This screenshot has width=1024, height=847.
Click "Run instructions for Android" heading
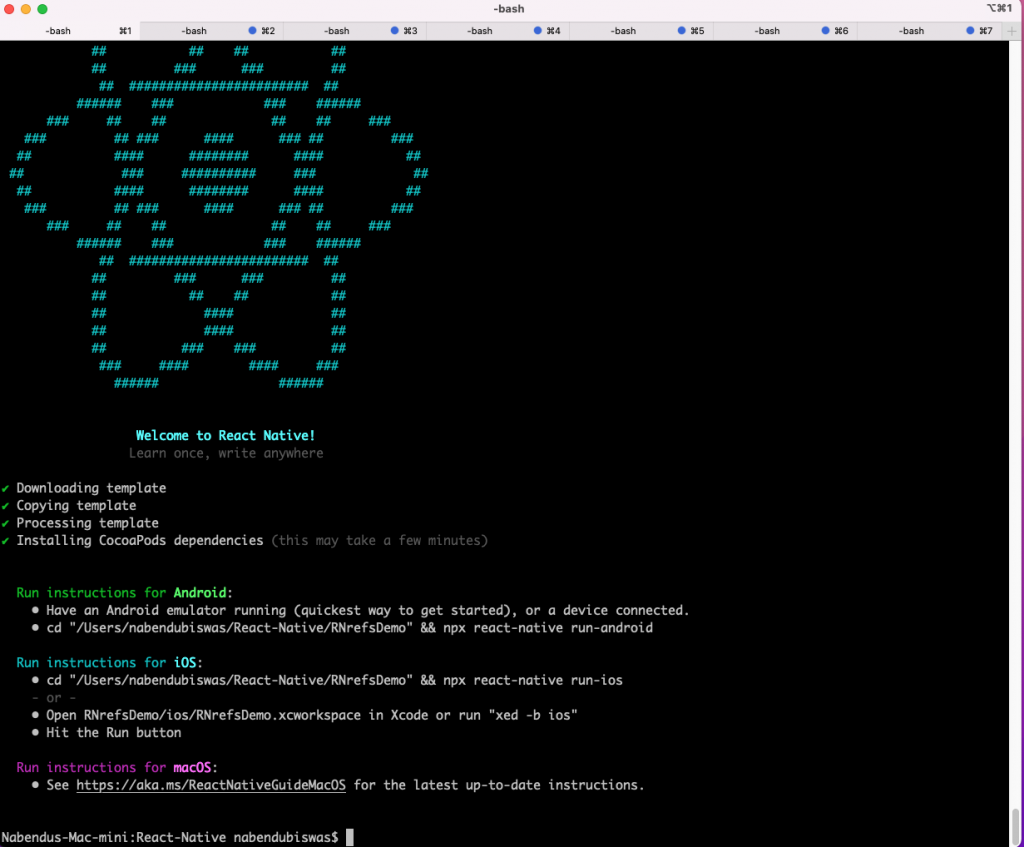pyautogui.click(x=124, y=593)
